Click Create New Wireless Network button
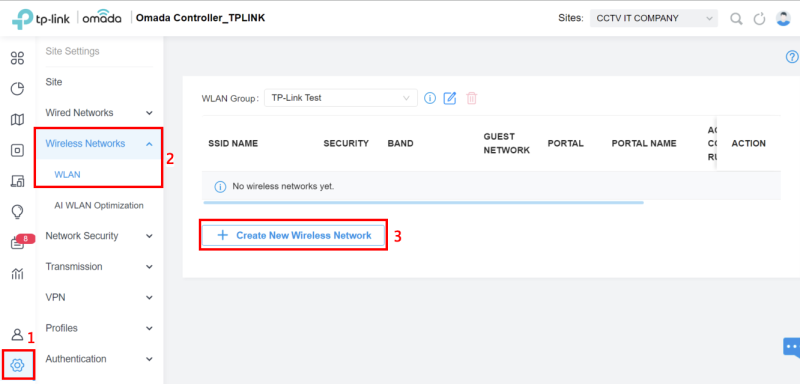The image size is (800, 384). pyautogui.click(x=293, y=236)
